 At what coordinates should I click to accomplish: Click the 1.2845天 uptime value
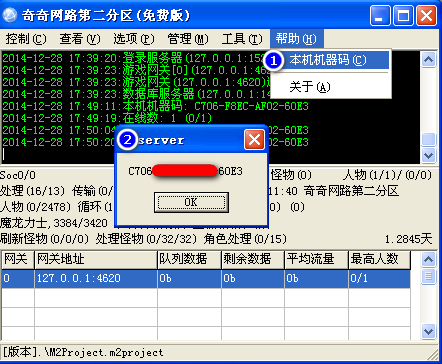pyautogui.click(x=408, y=239)
